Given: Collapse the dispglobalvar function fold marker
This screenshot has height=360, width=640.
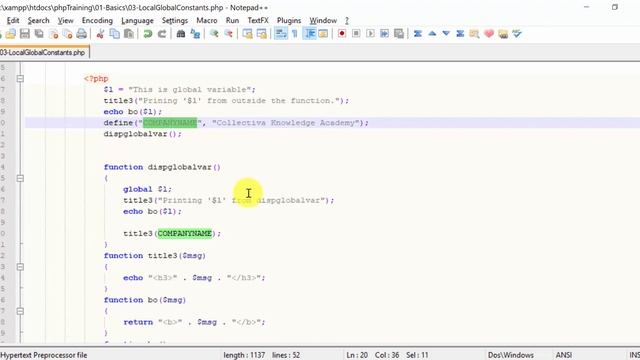Looking at the screenshot, I should (20, 178).
